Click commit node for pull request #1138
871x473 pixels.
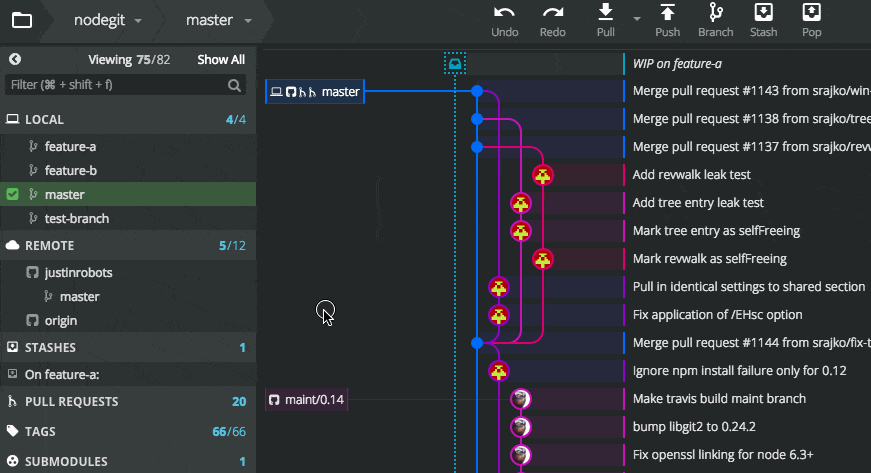point(477,119)
